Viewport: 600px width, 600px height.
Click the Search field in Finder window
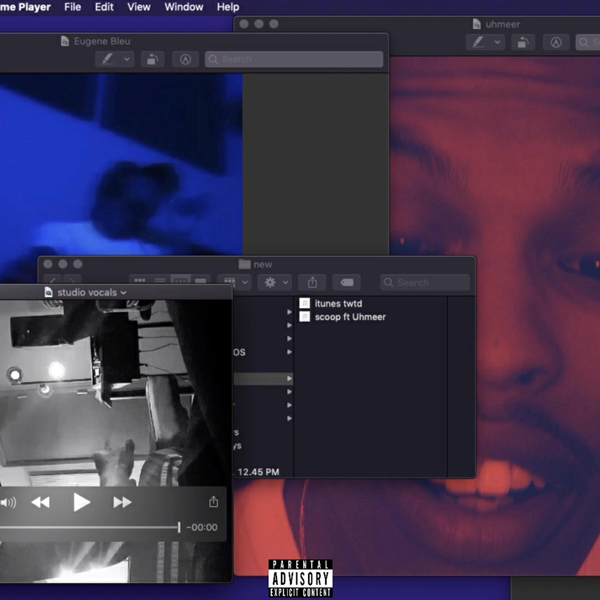[425, 282]
